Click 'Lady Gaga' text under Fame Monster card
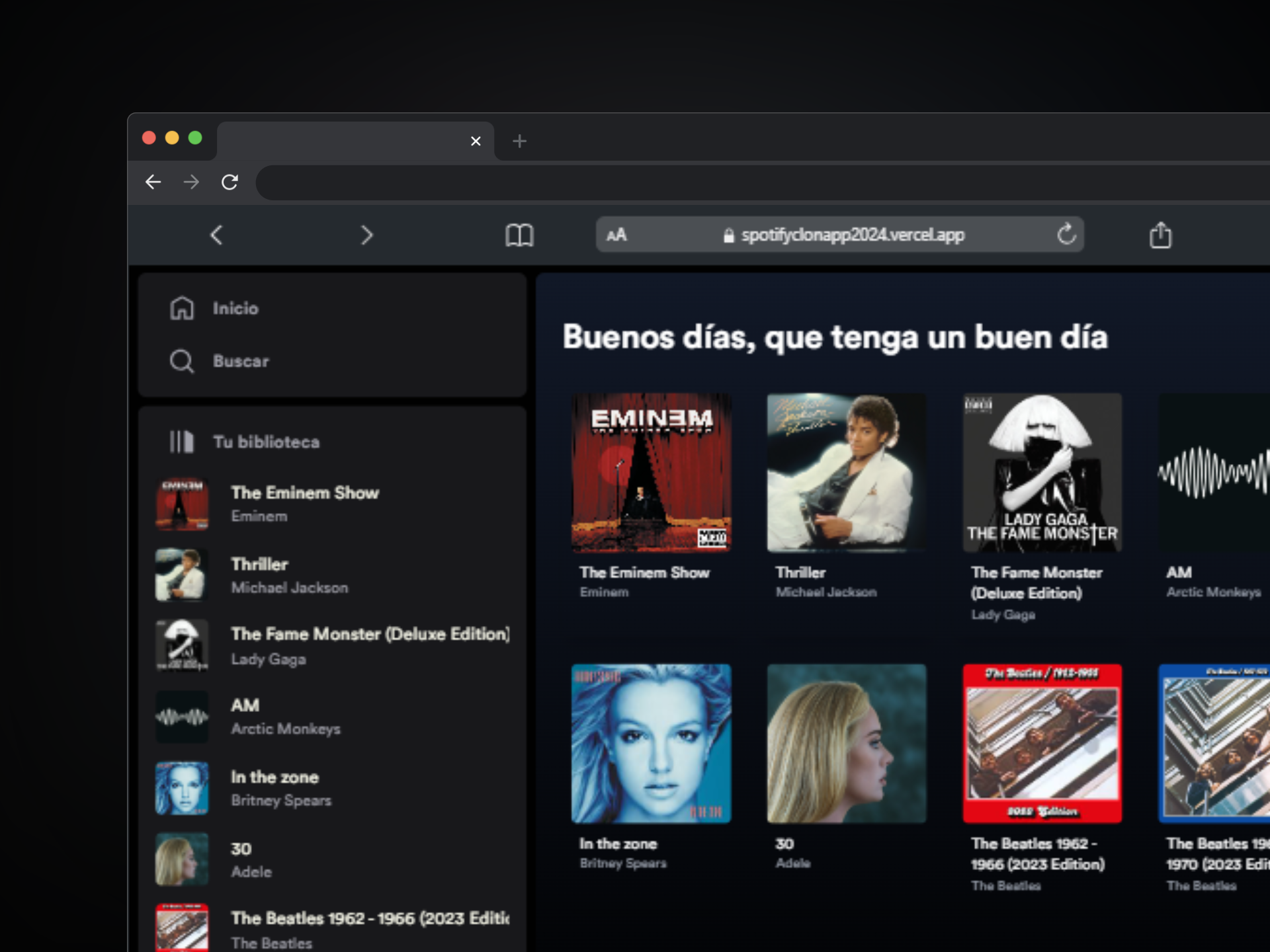The width and height of the screenshot is (1270, 952). tap(1003, 615)
